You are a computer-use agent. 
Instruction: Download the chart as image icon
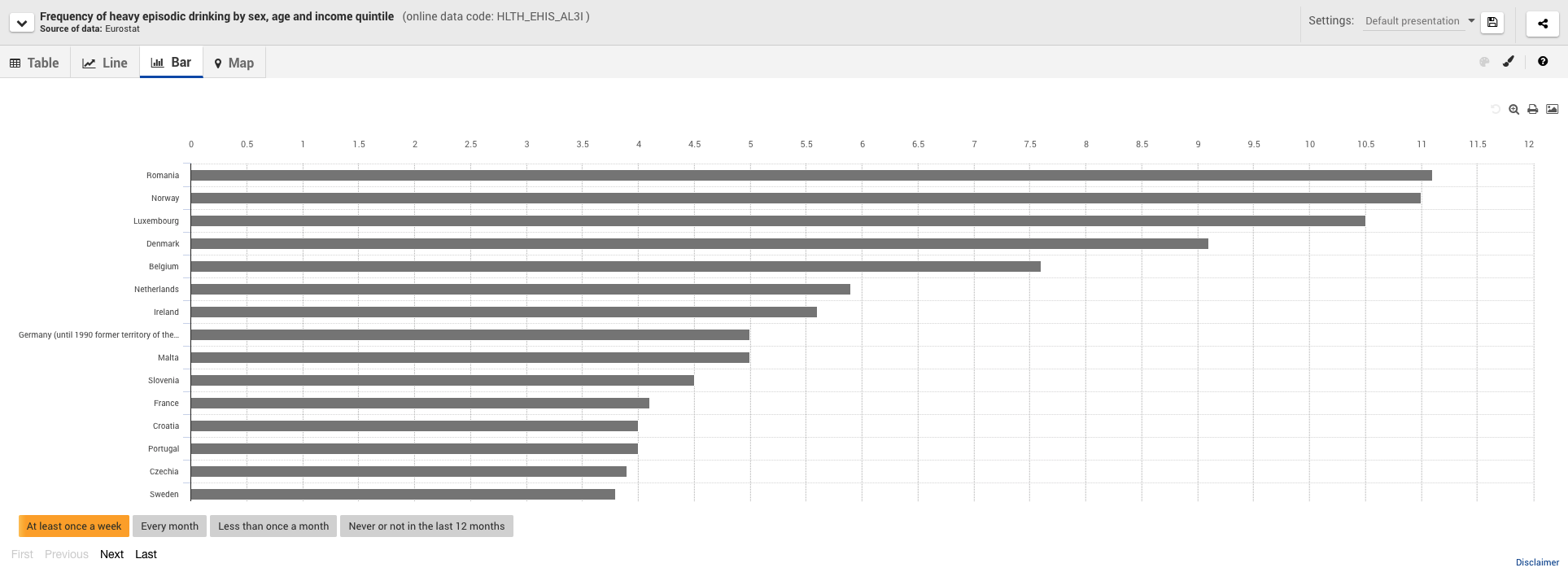tap(1553, 109)
